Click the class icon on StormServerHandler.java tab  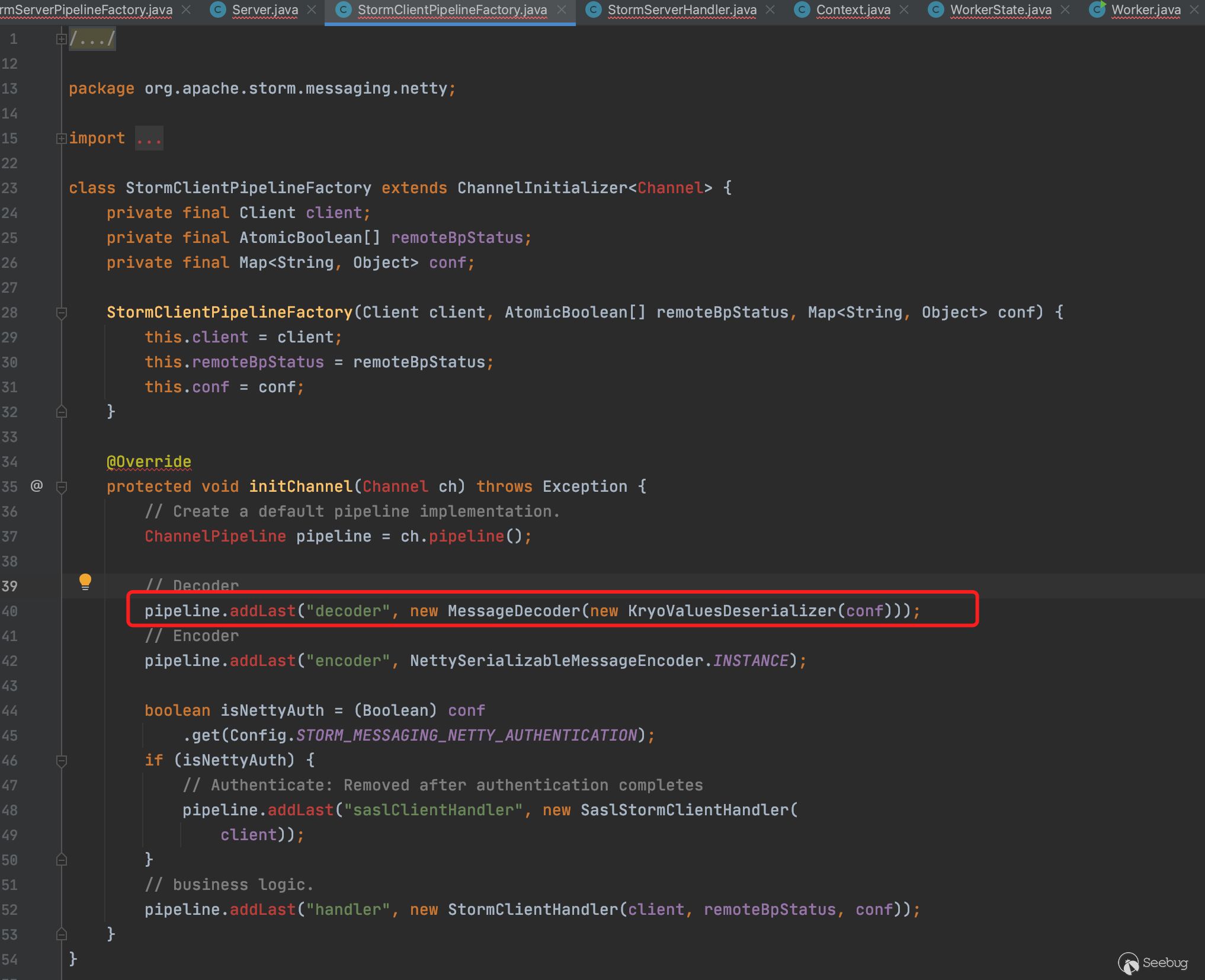594,9
